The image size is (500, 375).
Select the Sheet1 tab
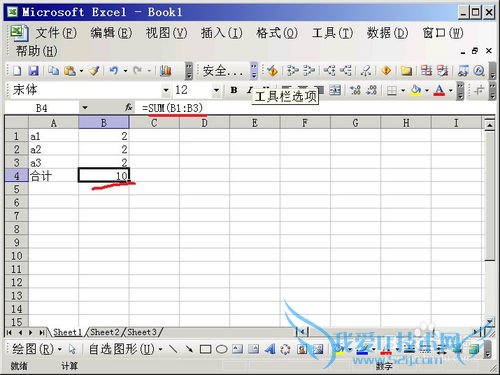click(x=68, y=332)
